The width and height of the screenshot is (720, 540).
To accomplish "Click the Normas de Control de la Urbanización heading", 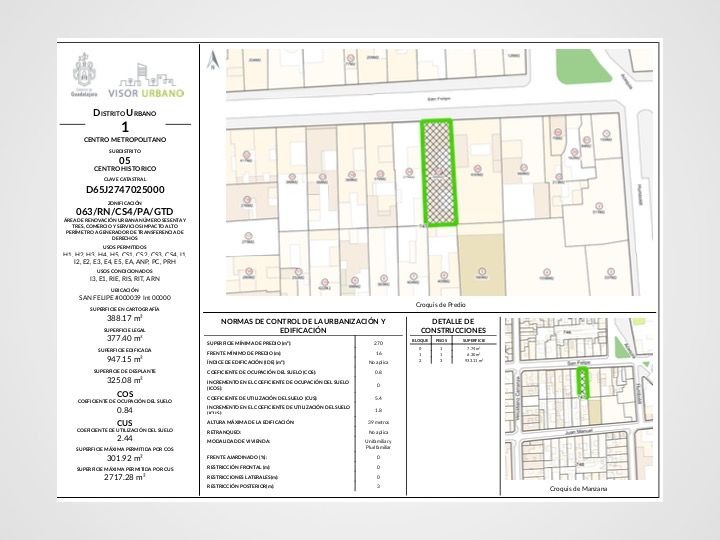I will 302,325.
